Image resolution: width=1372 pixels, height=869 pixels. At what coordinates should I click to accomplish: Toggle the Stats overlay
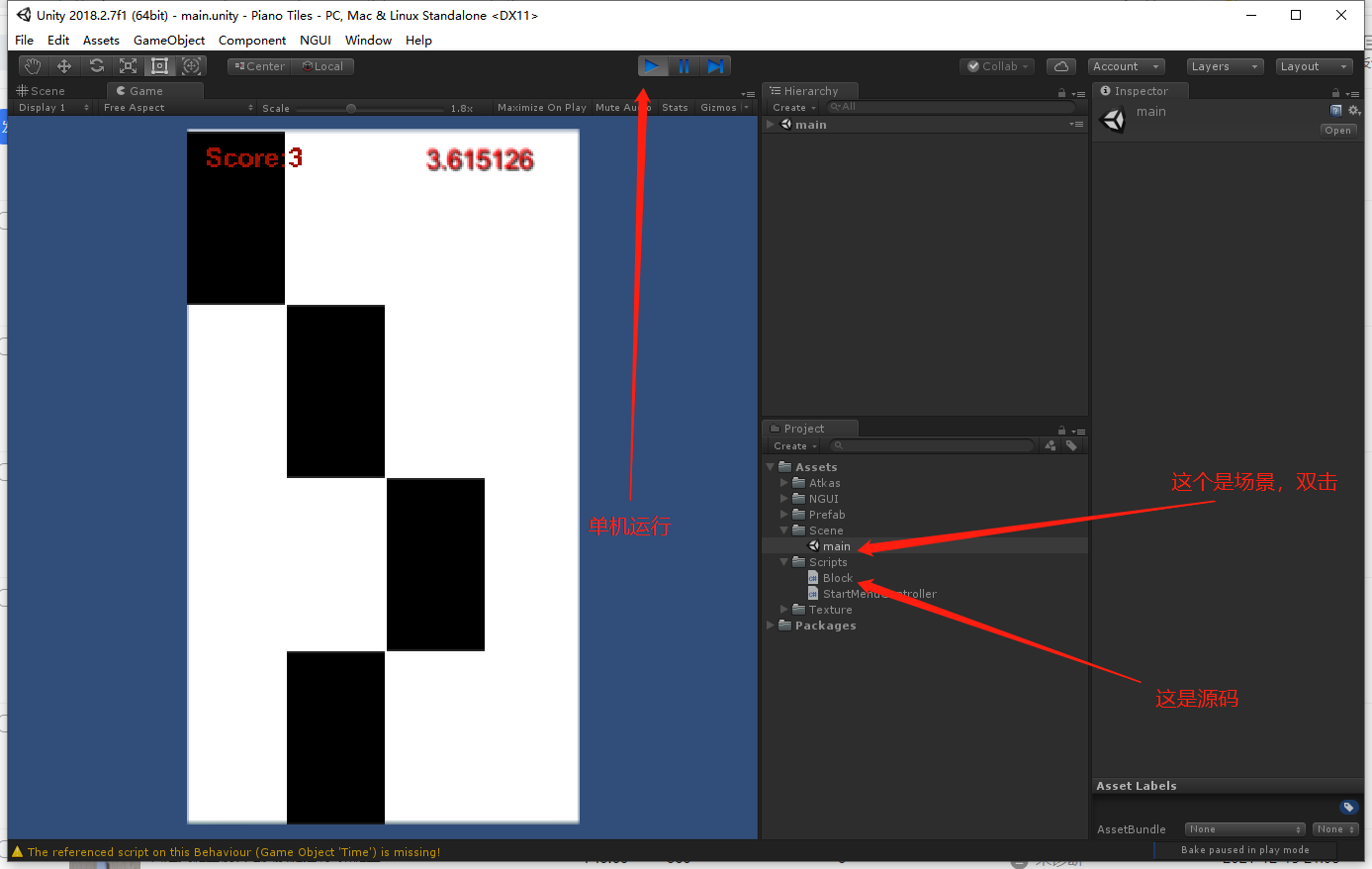(675, 107)
